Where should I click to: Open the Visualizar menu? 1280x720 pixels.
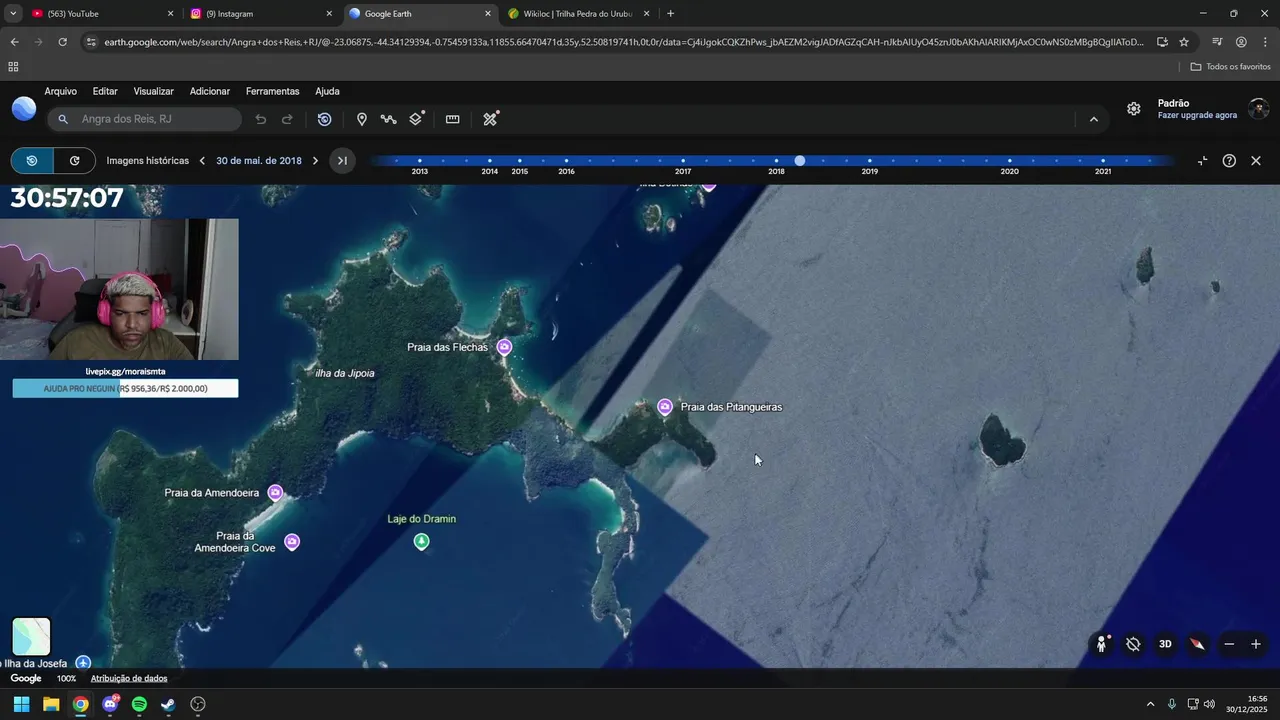(153, 91)
